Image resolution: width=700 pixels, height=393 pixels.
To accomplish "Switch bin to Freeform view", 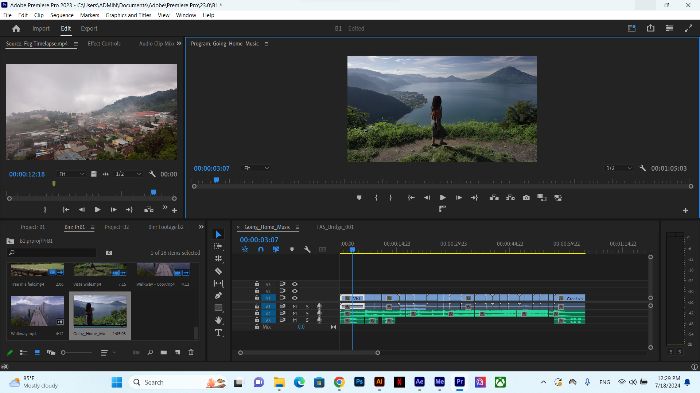I will [51, 352].
